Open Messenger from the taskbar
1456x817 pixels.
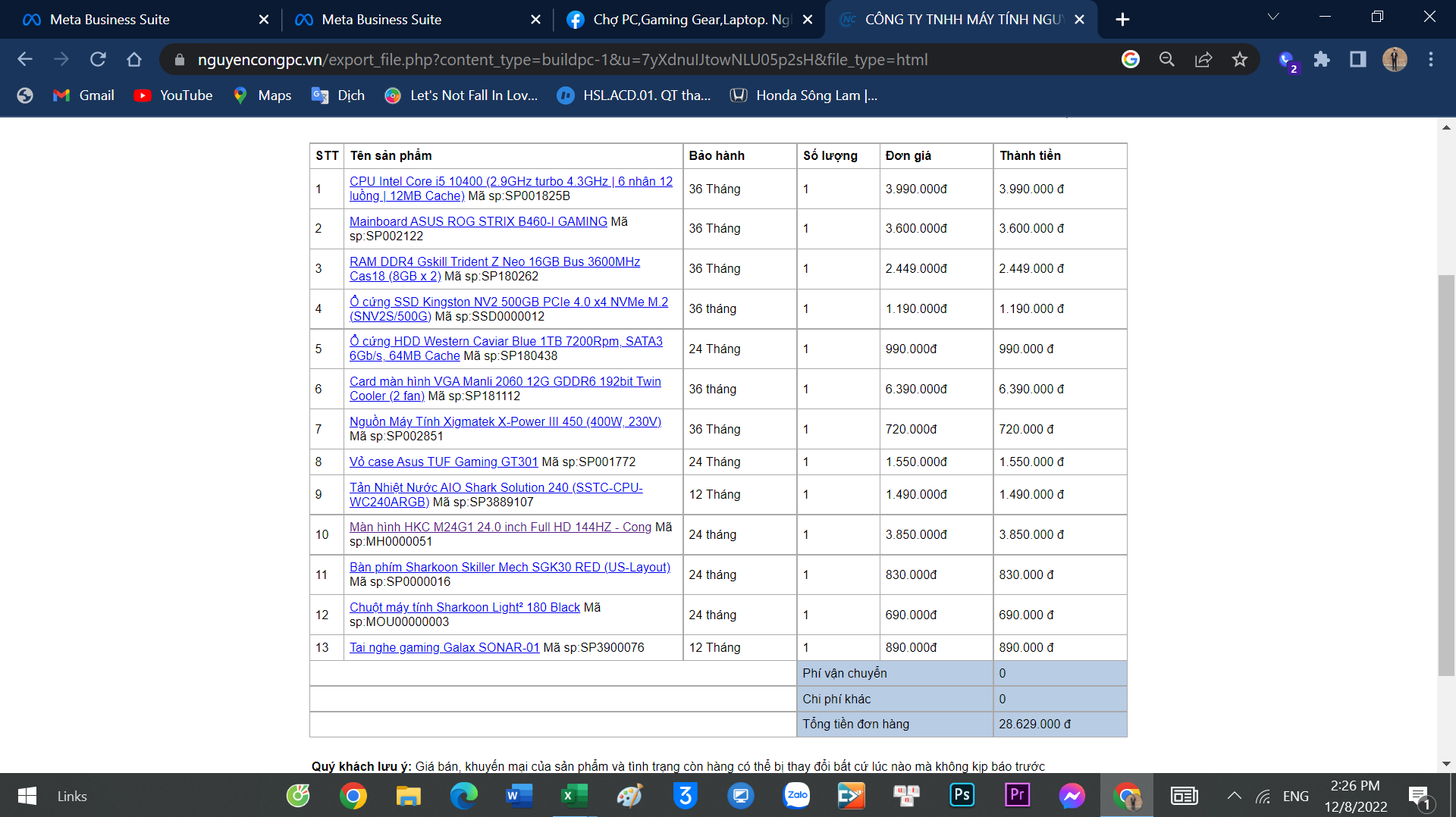point(1072,796)
